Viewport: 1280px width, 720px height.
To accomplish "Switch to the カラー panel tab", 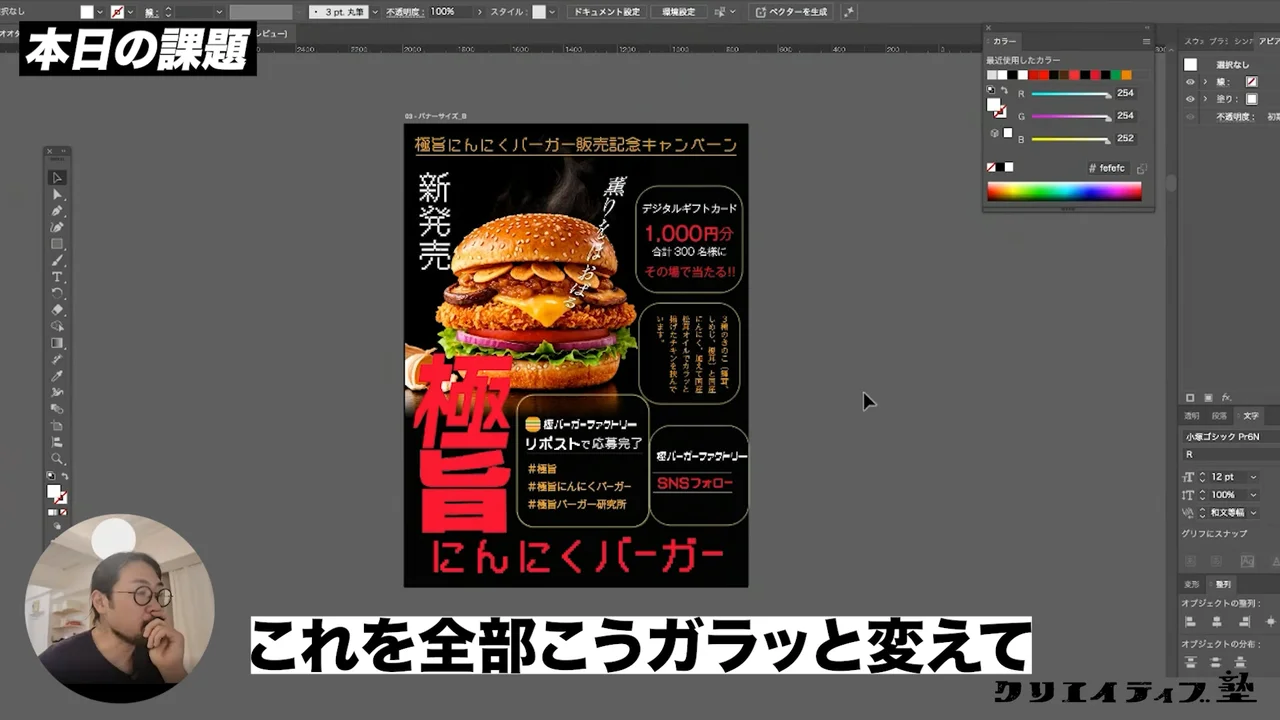I will pos(1004,41).
